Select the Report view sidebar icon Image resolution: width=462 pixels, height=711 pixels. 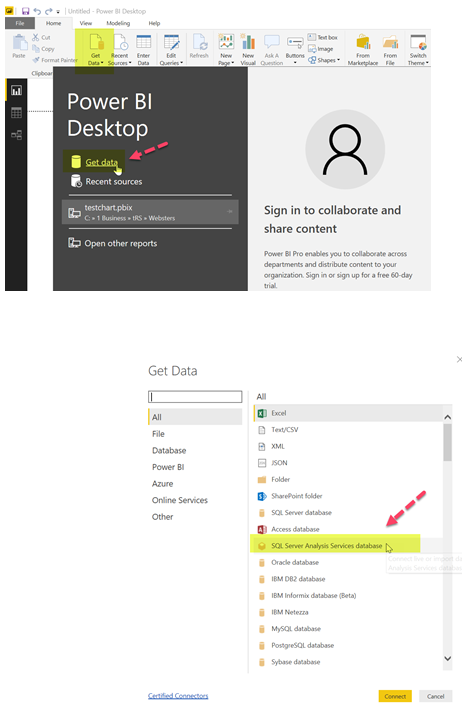point(16,91)
